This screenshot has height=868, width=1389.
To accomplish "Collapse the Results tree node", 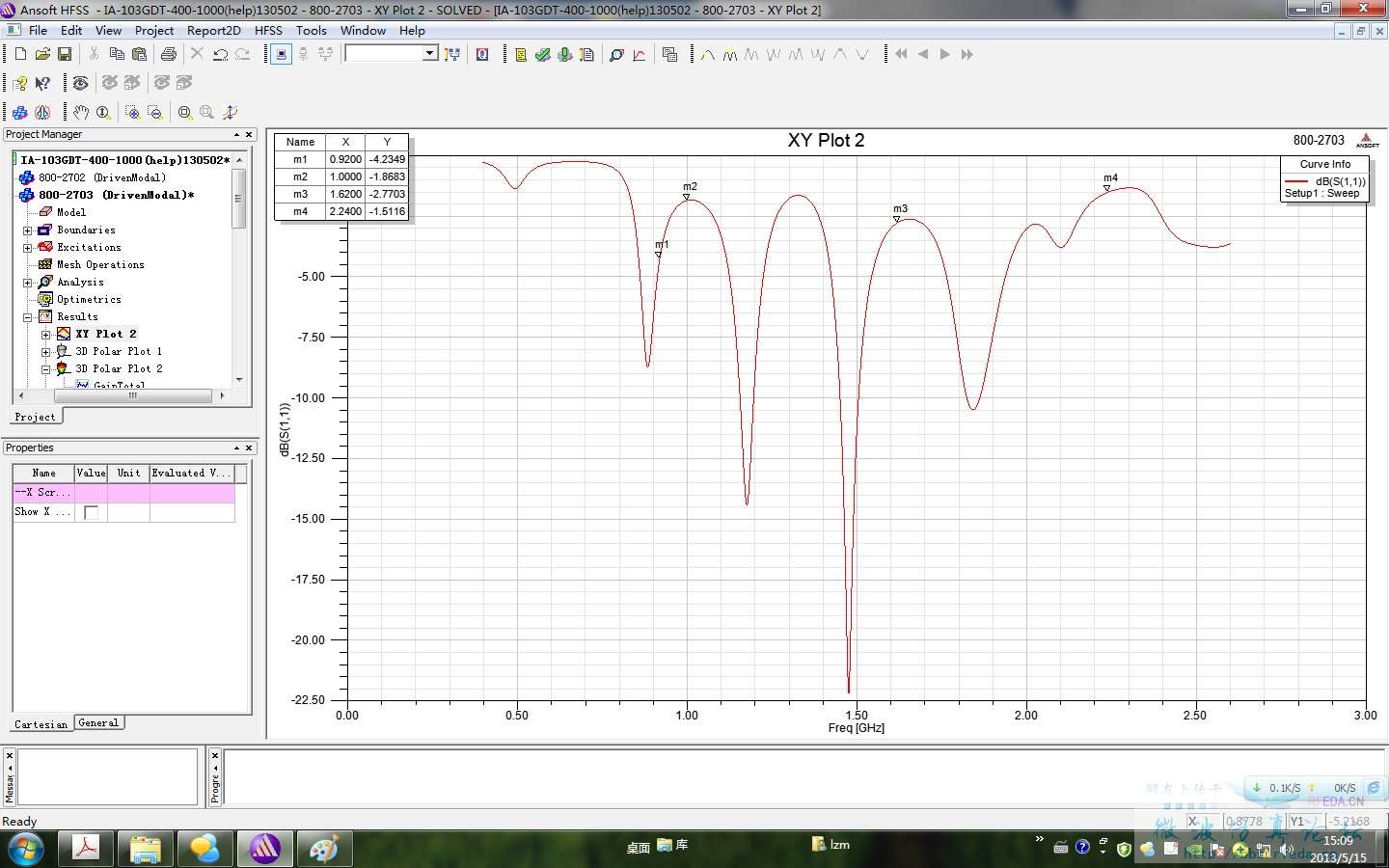I will point(28,317).
